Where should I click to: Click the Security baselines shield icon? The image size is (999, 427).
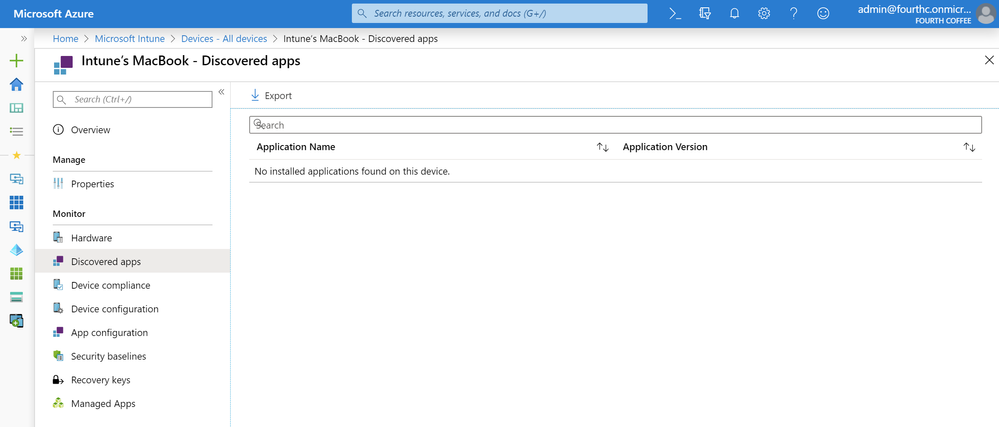(59, 356)
